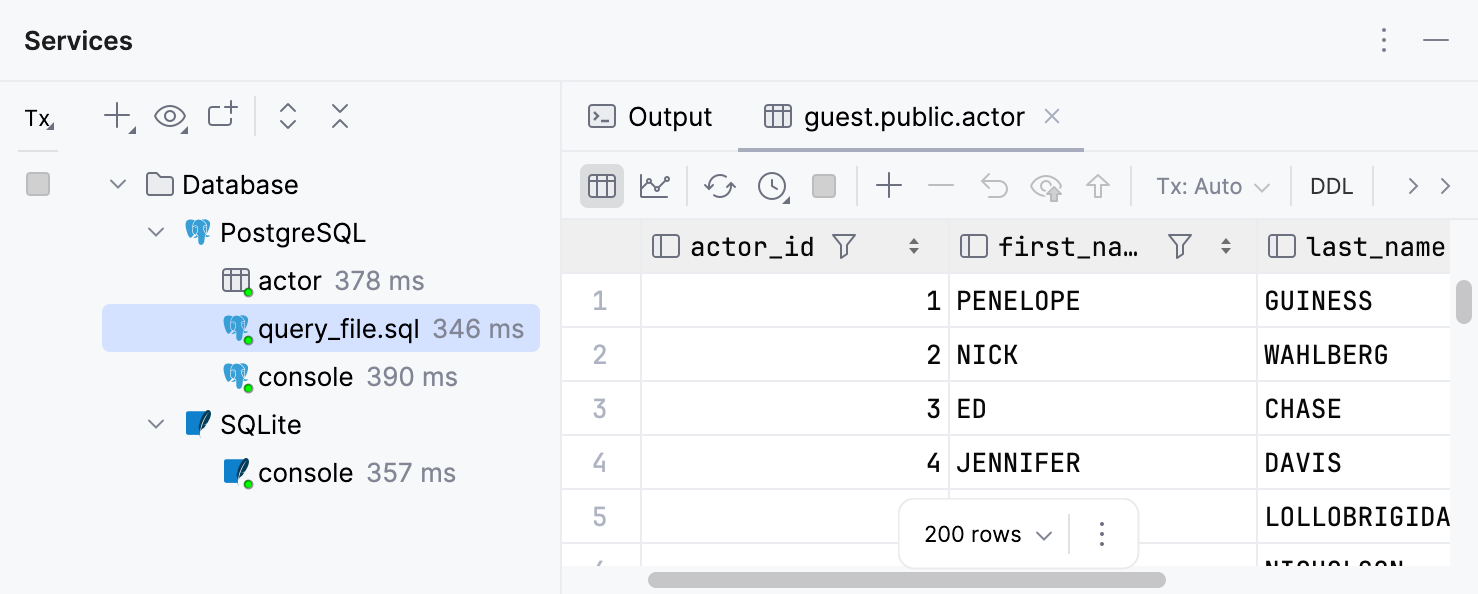Add a new row with plus icon
Image resolution: width=1478 pixels, height=594 pixels.
889,186
